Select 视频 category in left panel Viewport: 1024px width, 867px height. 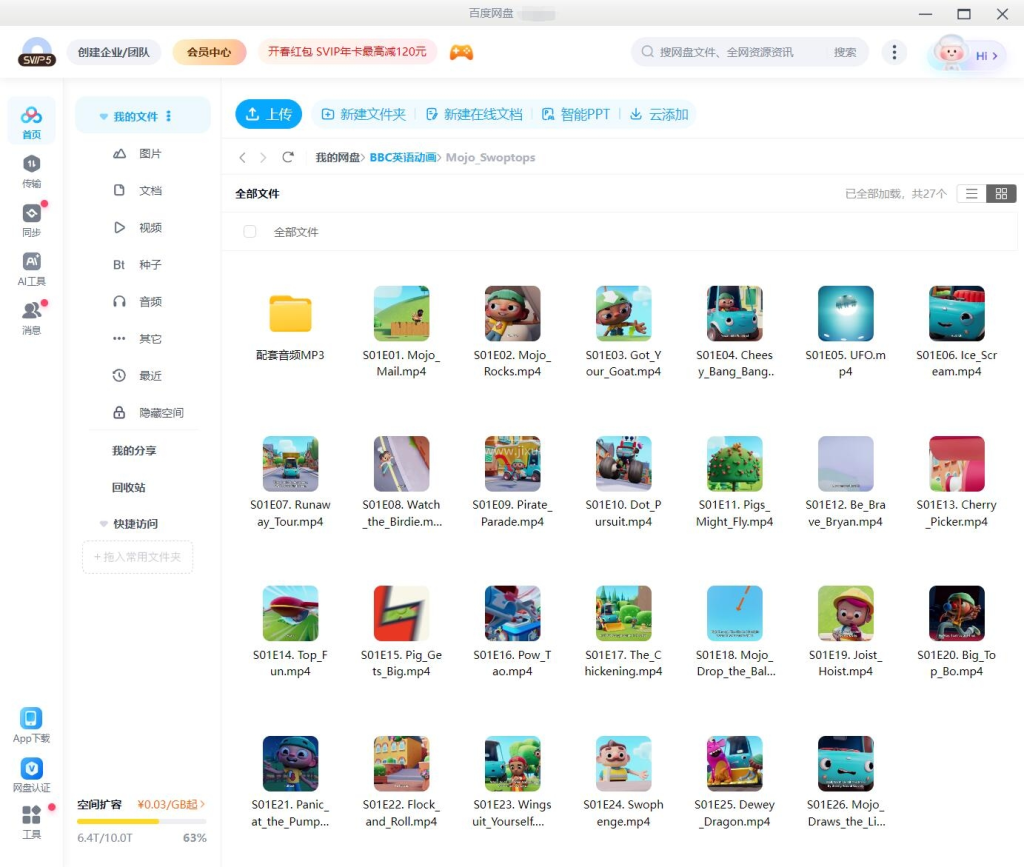(150, 228)
